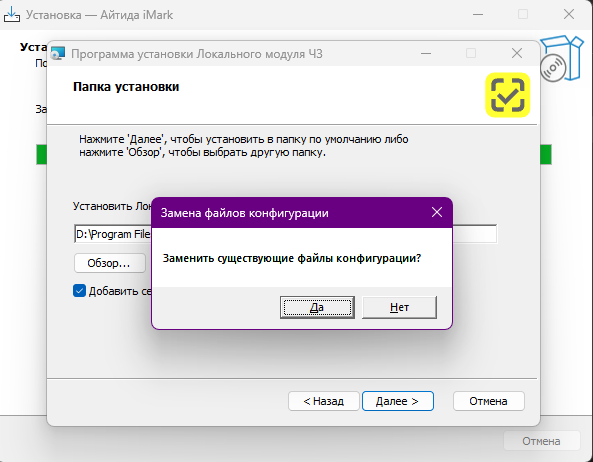Viewport: 593px width, 462px height.
Task: Close the config replacement dialog with X
Action: (x=437, y=212)
